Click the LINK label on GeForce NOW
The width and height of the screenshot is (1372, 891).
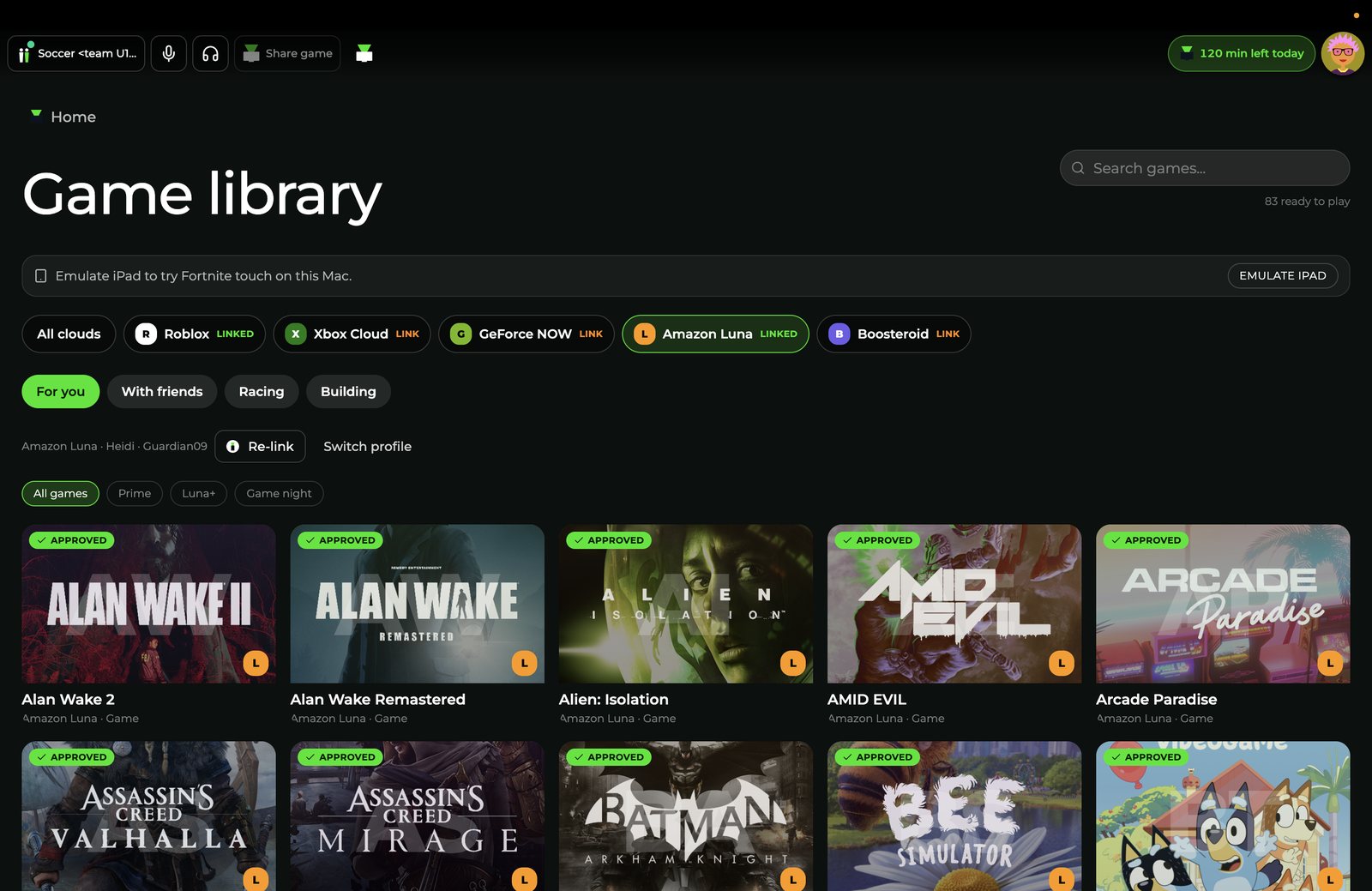(591, 334)
